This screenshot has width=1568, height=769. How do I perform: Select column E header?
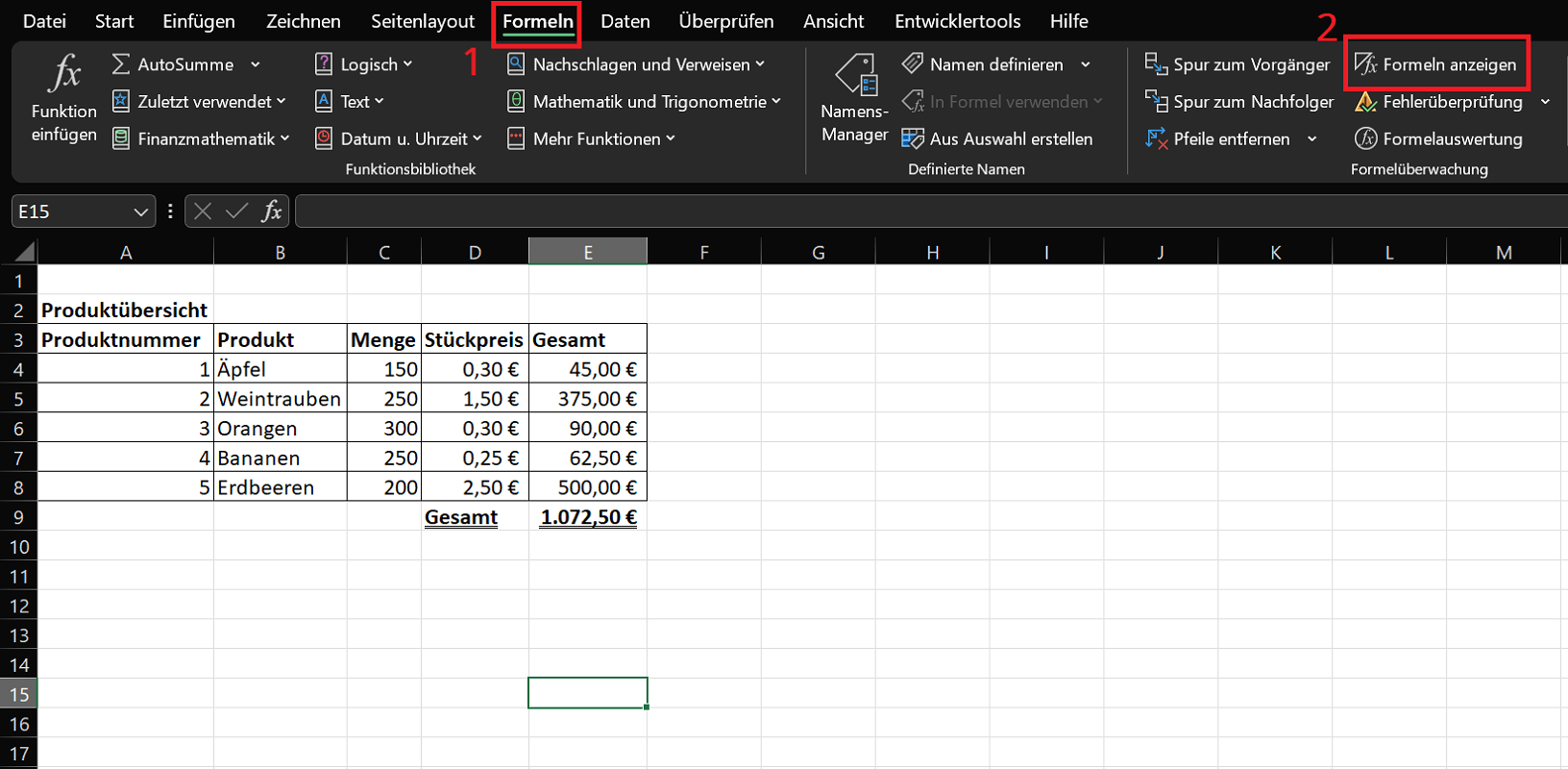(x=588, y=252)
